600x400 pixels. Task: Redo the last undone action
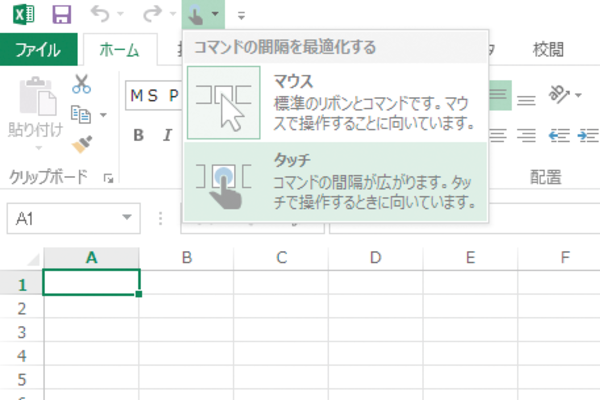[x=152, y=14]
